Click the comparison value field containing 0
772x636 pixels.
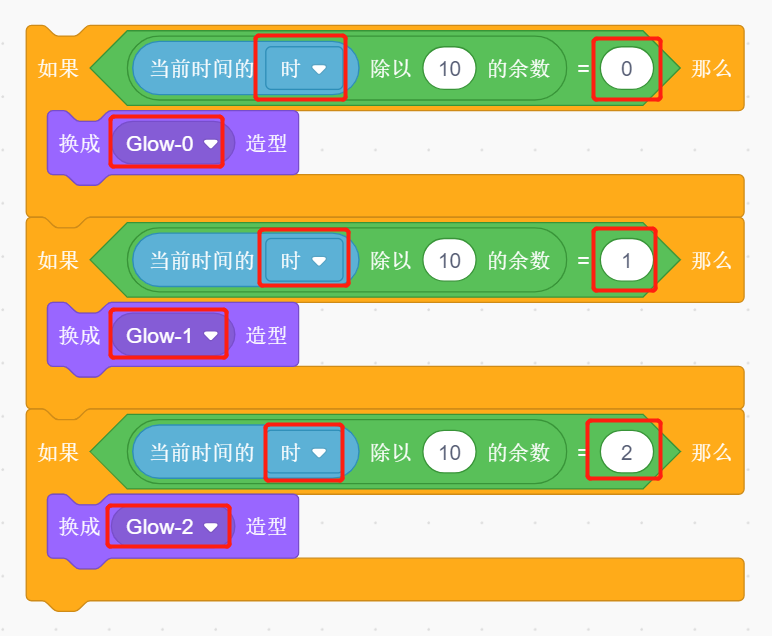tap(626, 68)
